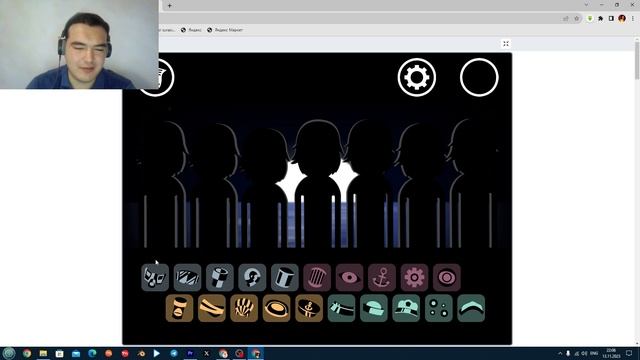The image size is (640, 360).
Task: Select the teal curved-arch voice icon
Action: [471, 308]
